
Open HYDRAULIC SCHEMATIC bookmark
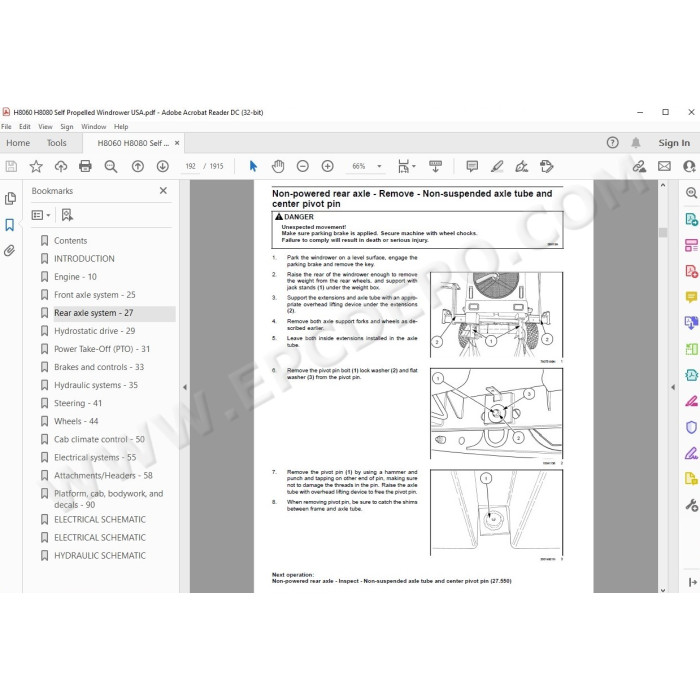click(100, 556)
